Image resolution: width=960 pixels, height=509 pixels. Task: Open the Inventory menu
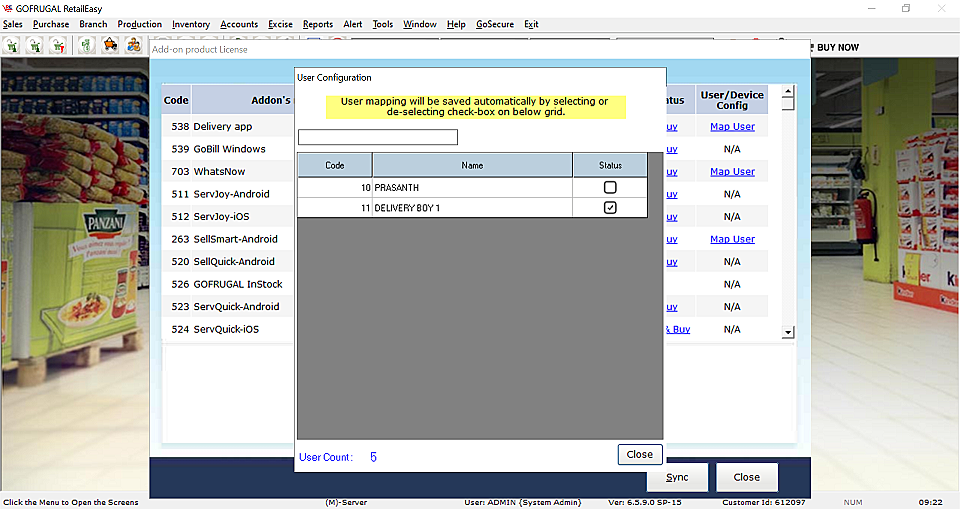pos(191,24)
